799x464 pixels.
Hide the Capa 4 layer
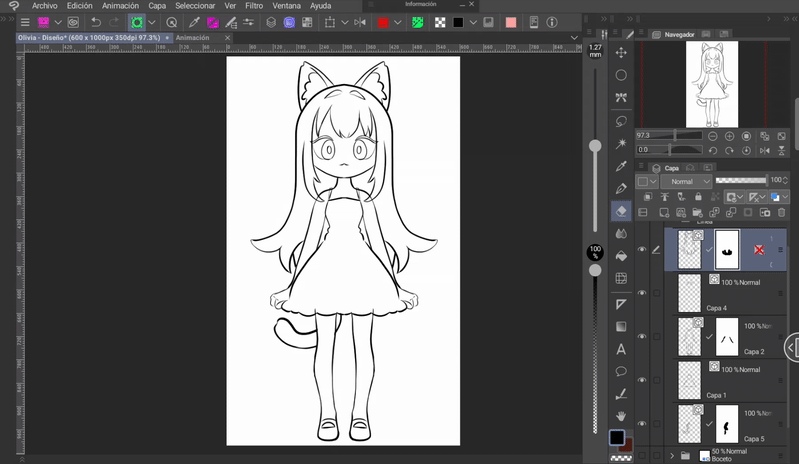pos(642,293)
